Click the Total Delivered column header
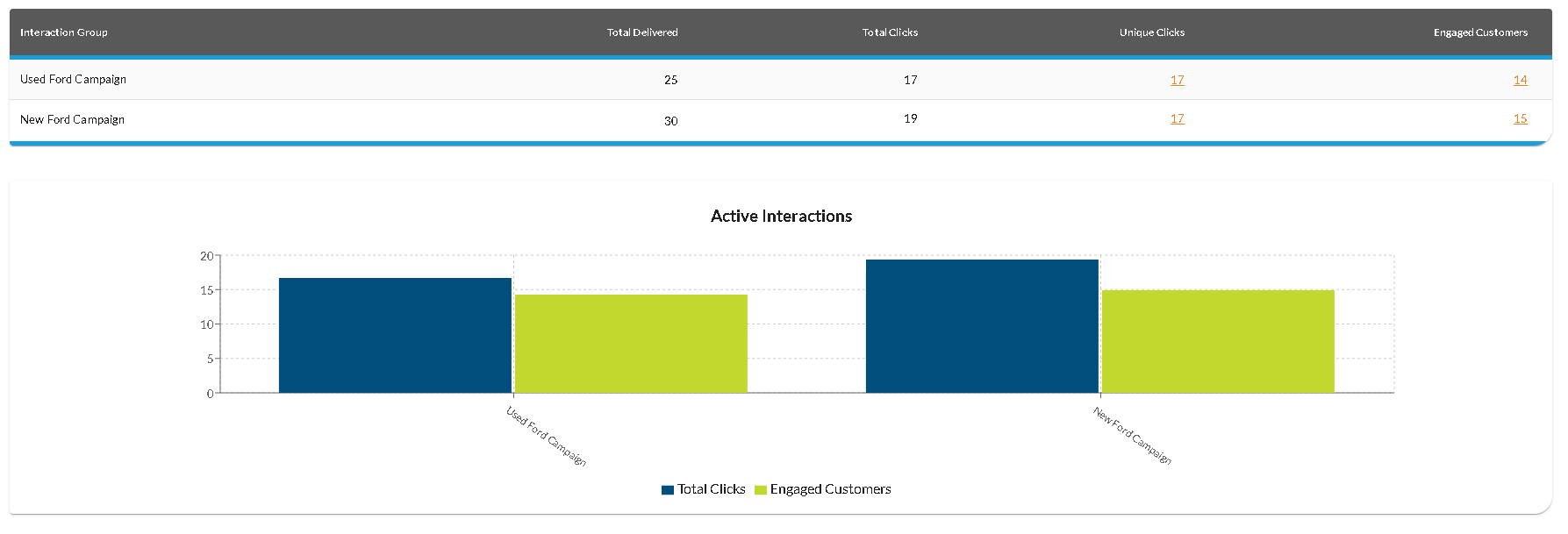 pyautogui.click(x=642, y=32)
